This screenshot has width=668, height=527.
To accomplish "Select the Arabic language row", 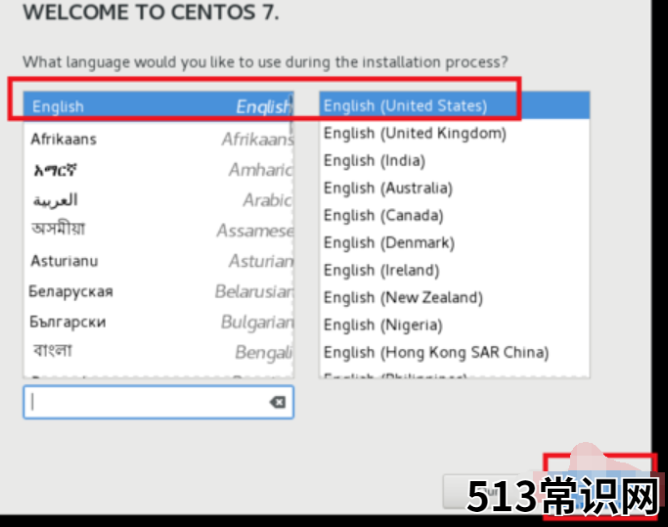I will click(158, 200).
